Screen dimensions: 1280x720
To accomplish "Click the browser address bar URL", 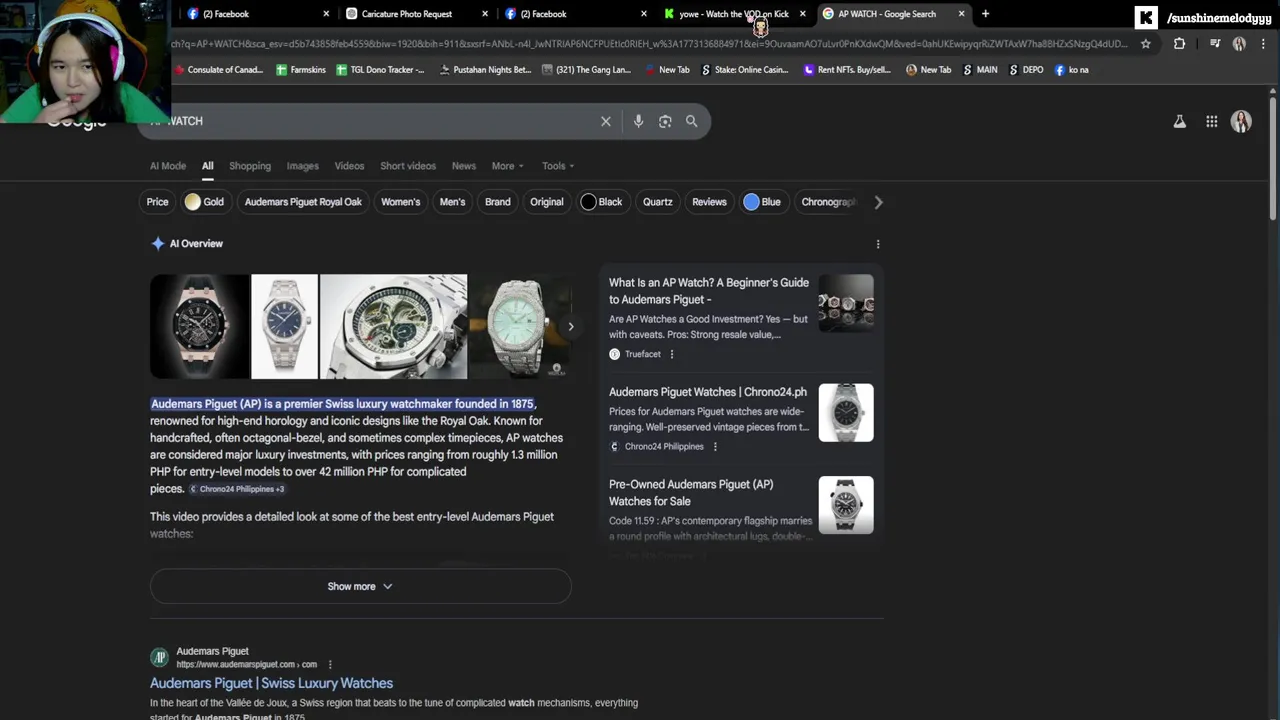I will [650, 43].
